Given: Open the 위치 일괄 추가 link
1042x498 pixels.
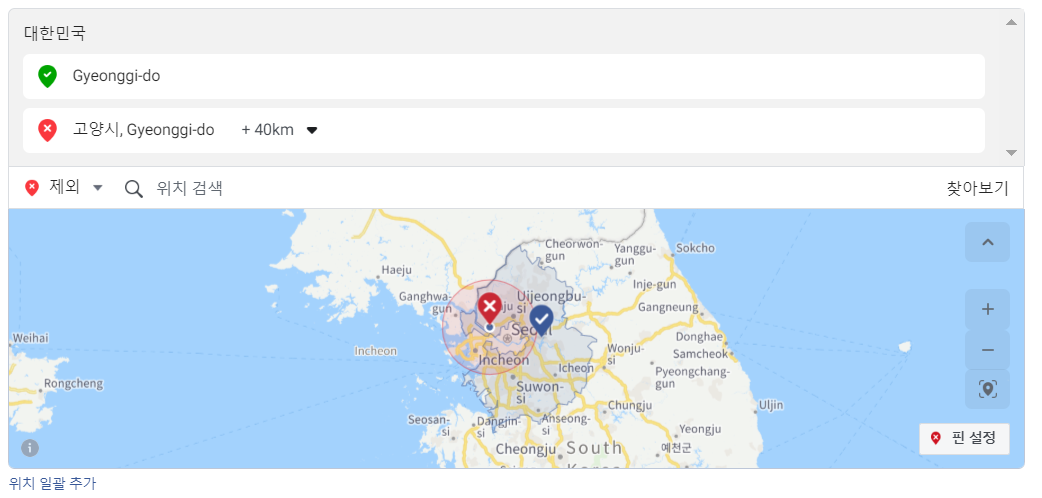Looking at the screenshot, I should tap(53, 483).
